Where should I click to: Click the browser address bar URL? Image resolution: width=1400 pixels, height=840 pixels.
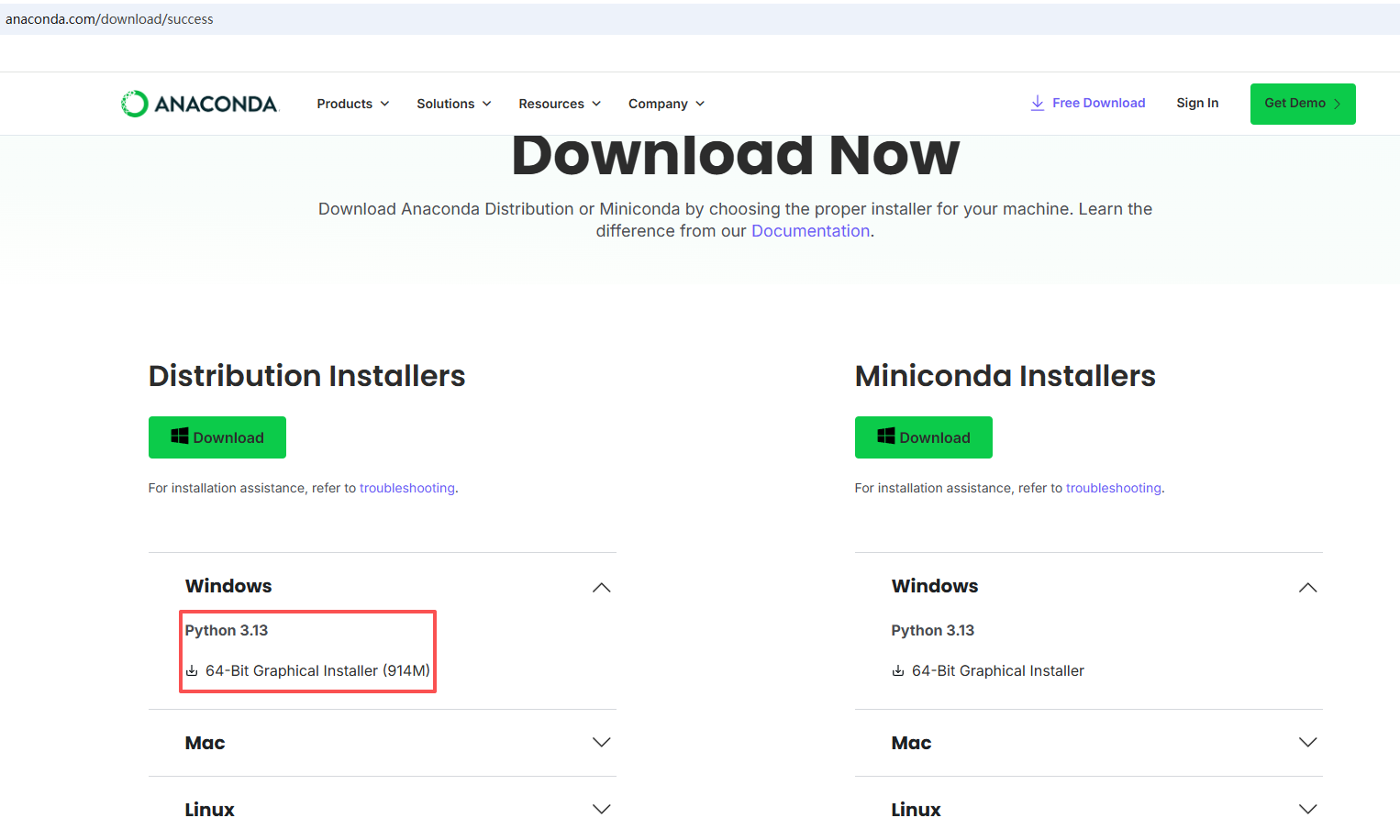click(109, 19)
